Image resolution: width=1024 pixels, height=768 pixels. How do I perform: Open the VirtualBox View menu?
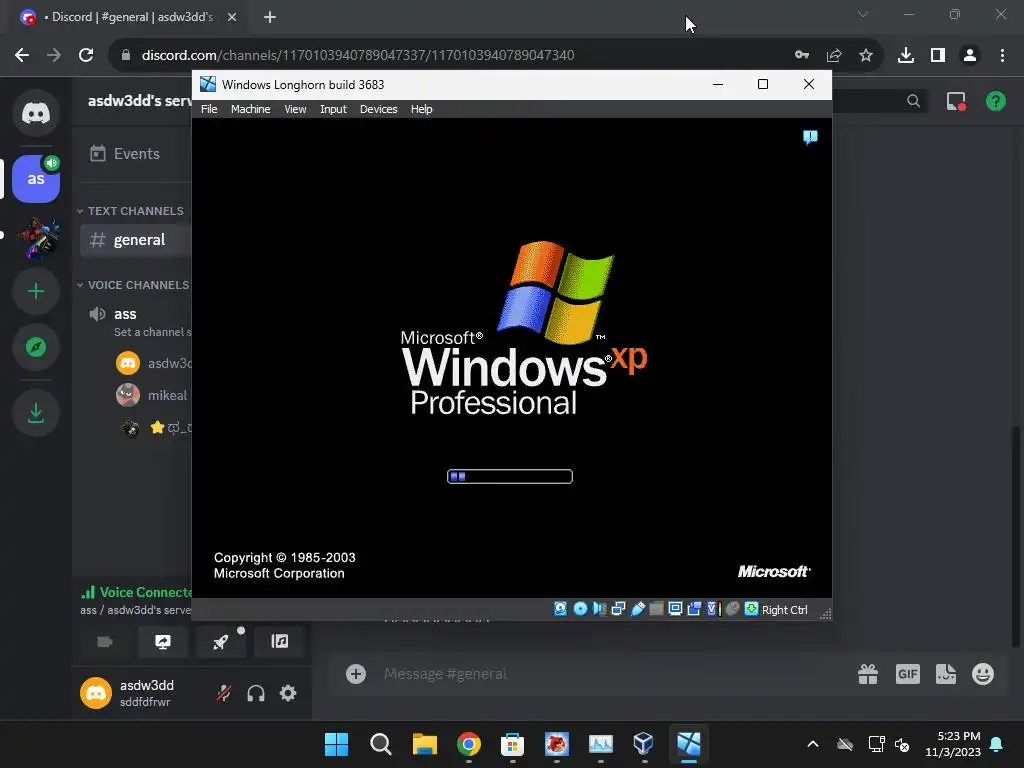coord(295,109)
